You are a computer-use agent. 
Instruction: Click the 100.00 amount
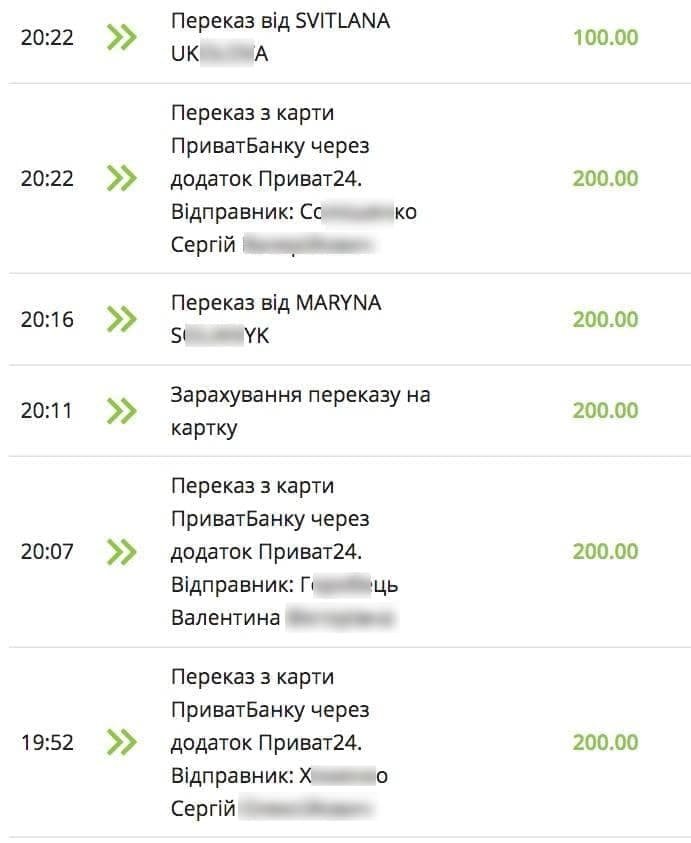click(605, 38)
